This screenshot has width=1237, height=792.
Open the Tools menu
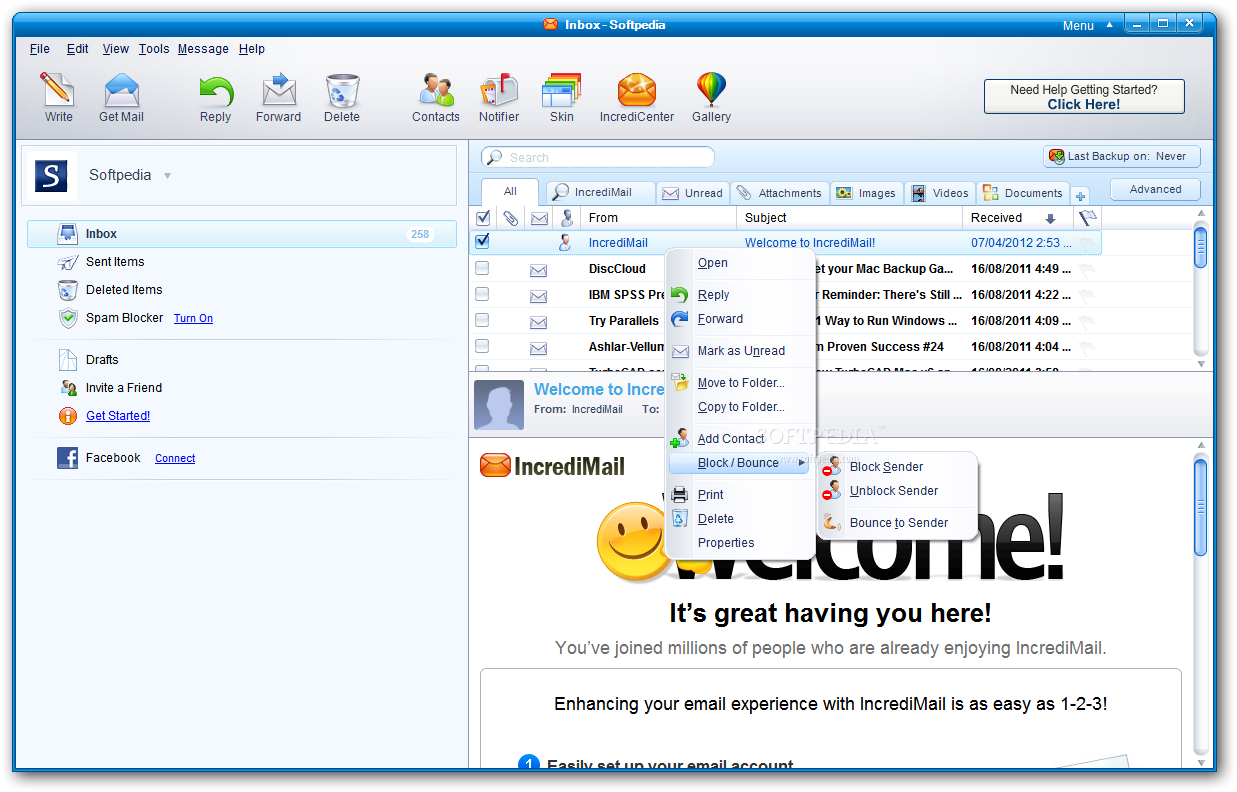click(x=154, y=49)
